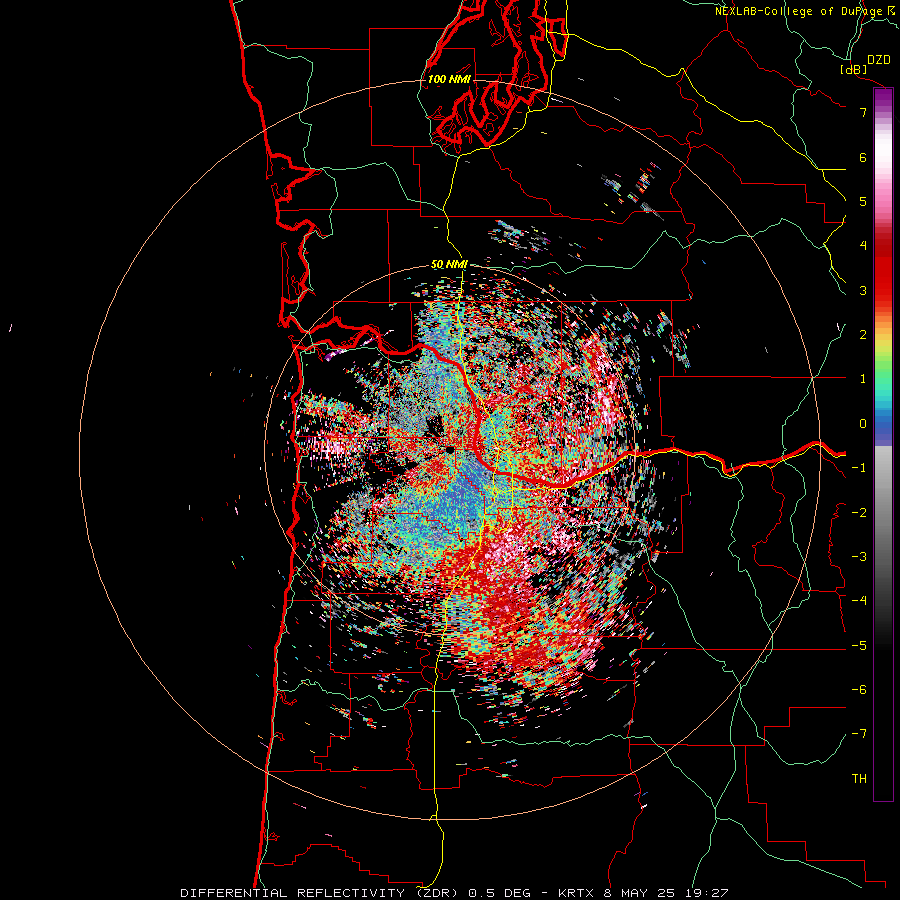The image size is (900, 900).
Task: Click the -4 dB scale tick label
Action: tap(859, 600)
